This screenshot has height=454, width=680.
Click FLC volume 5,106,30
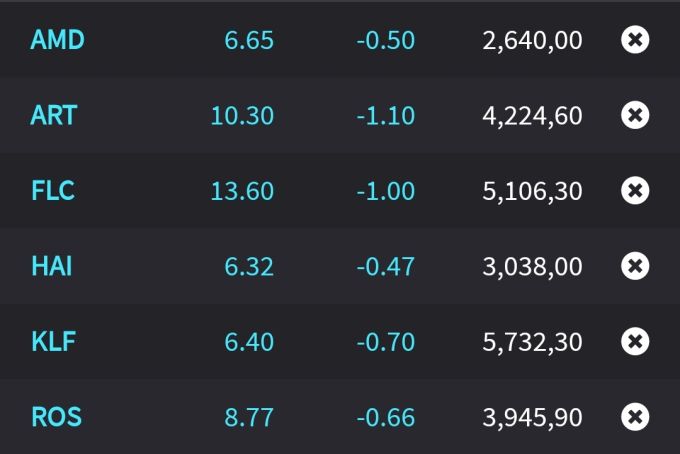[532, 191]
